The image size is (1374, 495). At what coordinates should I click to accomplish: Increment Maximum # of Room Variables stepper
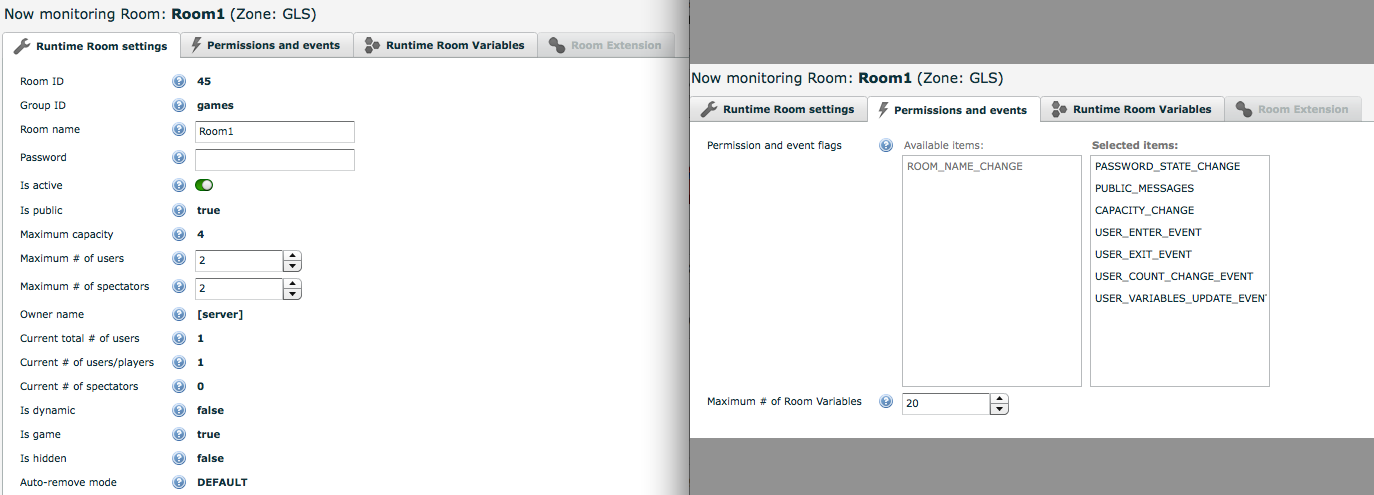999,399
